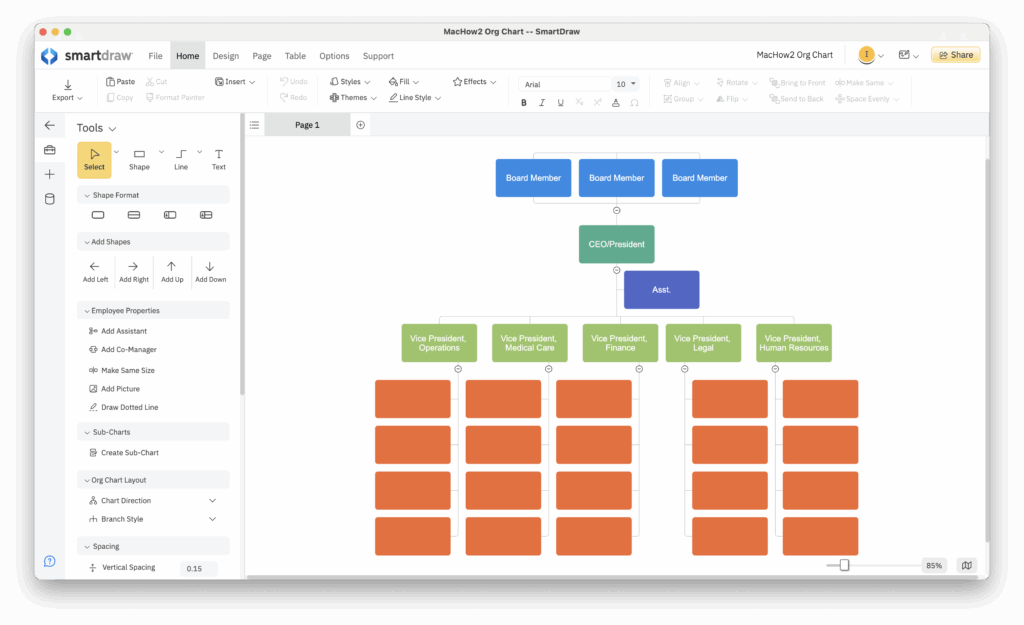Screen dimensions: 1024x625
Task: Open the toolbox briefcase sidebar icon
Action: point(50,150)
